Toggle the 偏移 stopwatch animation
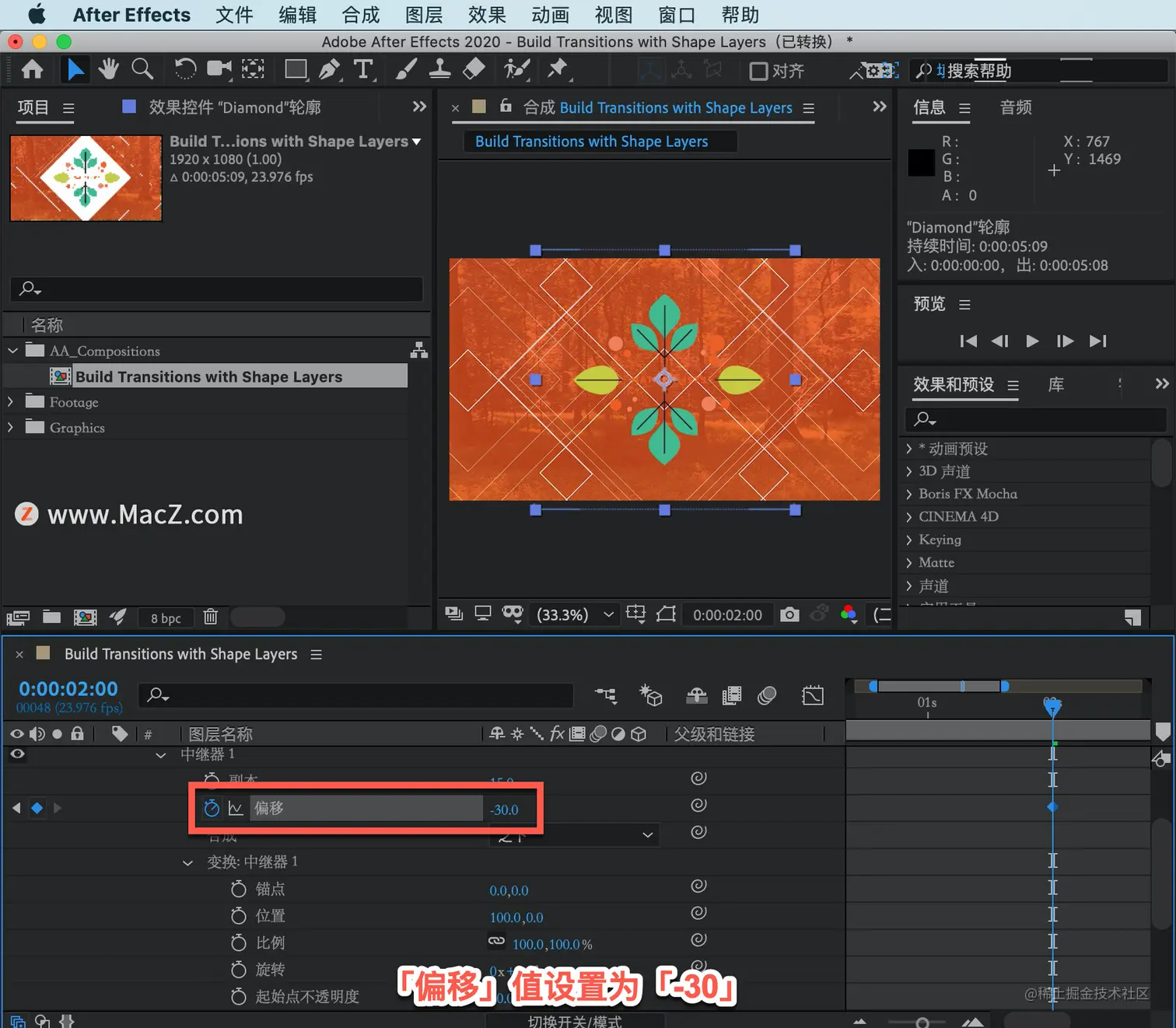The image size is (1176, 1028). pyautogui.click(x=212, y=808)
